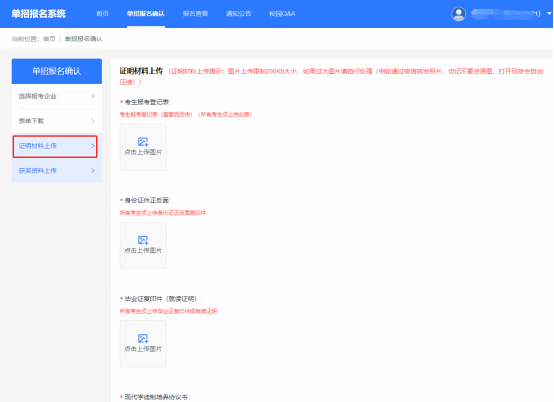Screen dimensions: 554x402
Task: Upload image for 考生报考登记表
Action: 143,147
